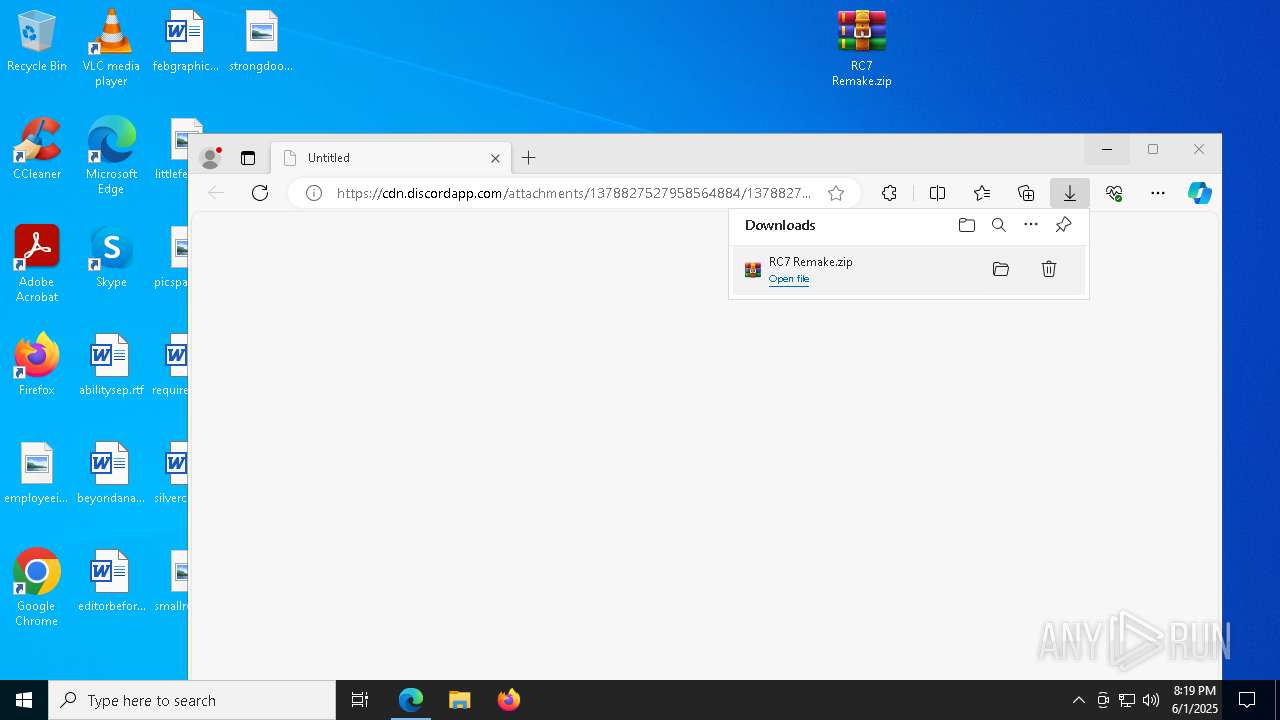
Task: Reload the current page
Action: coord(260,193)
